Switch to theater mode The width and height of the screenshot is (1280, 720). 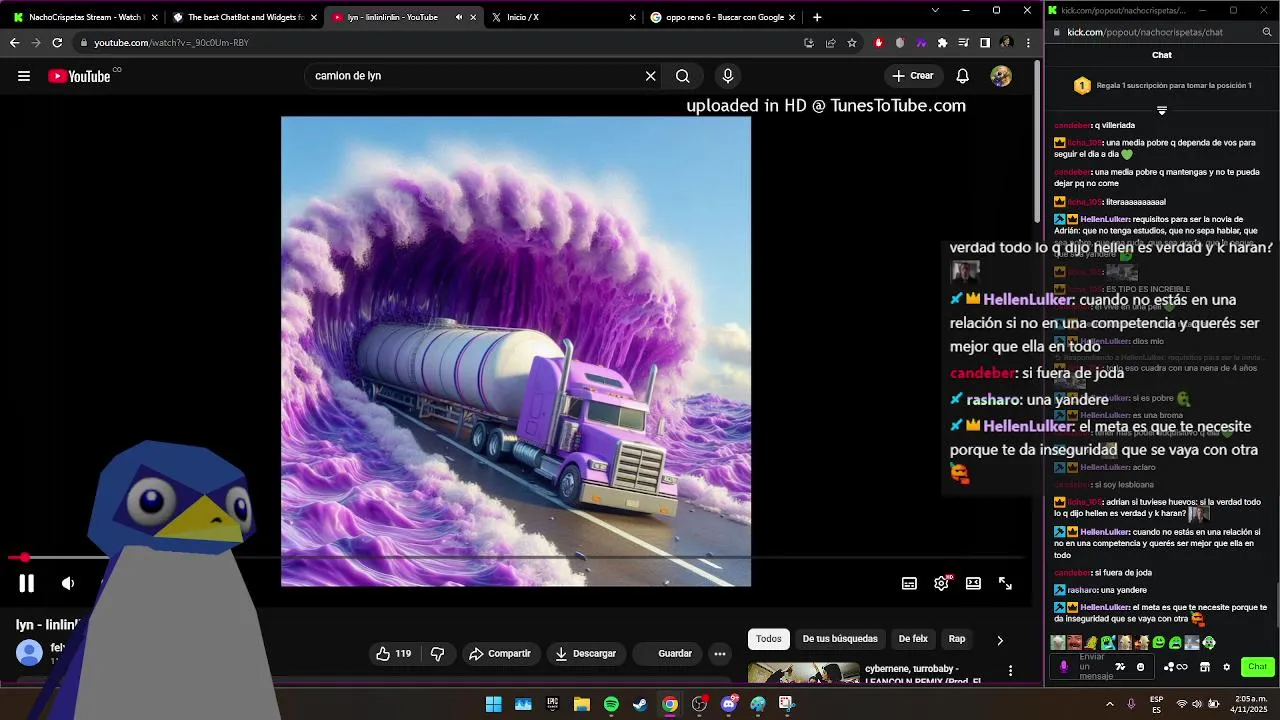tap(973, 584)
